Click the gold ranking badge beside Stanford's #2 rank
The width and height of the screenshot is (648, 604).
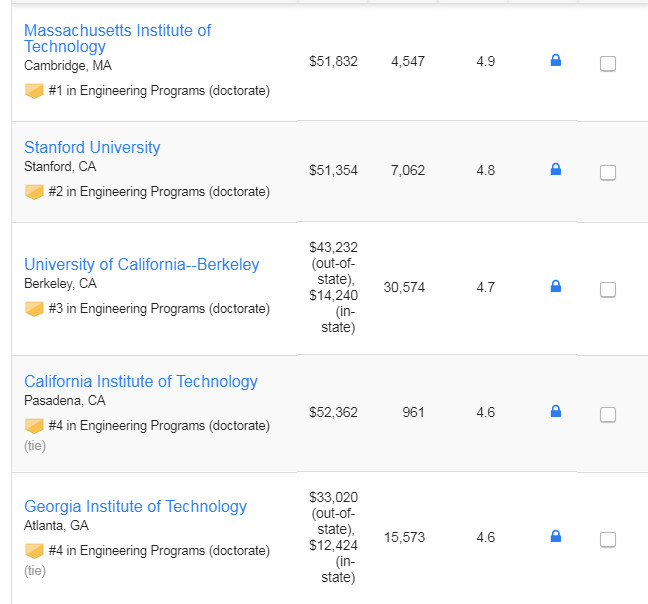pos(34,192)
